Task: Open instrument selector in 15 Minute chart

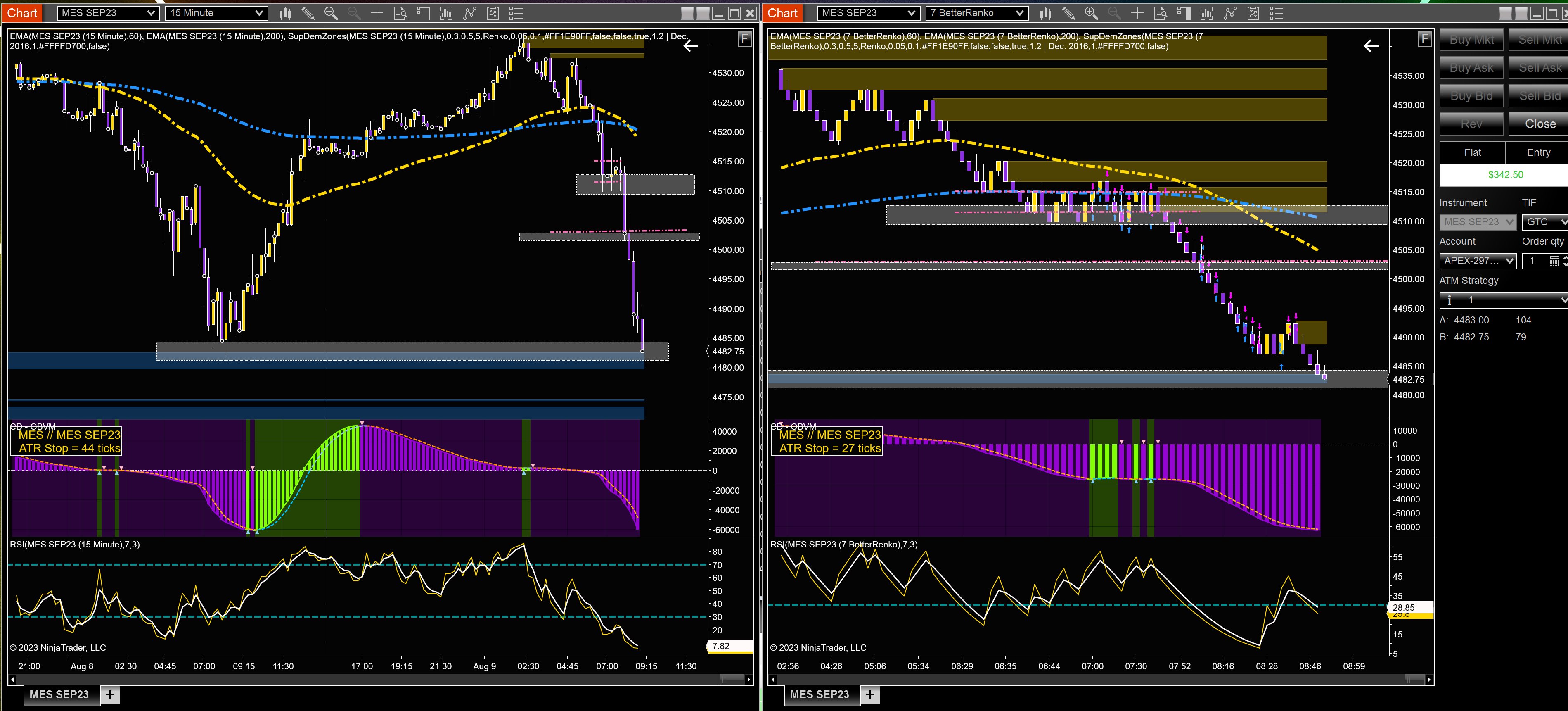Action: pos(108,13)
